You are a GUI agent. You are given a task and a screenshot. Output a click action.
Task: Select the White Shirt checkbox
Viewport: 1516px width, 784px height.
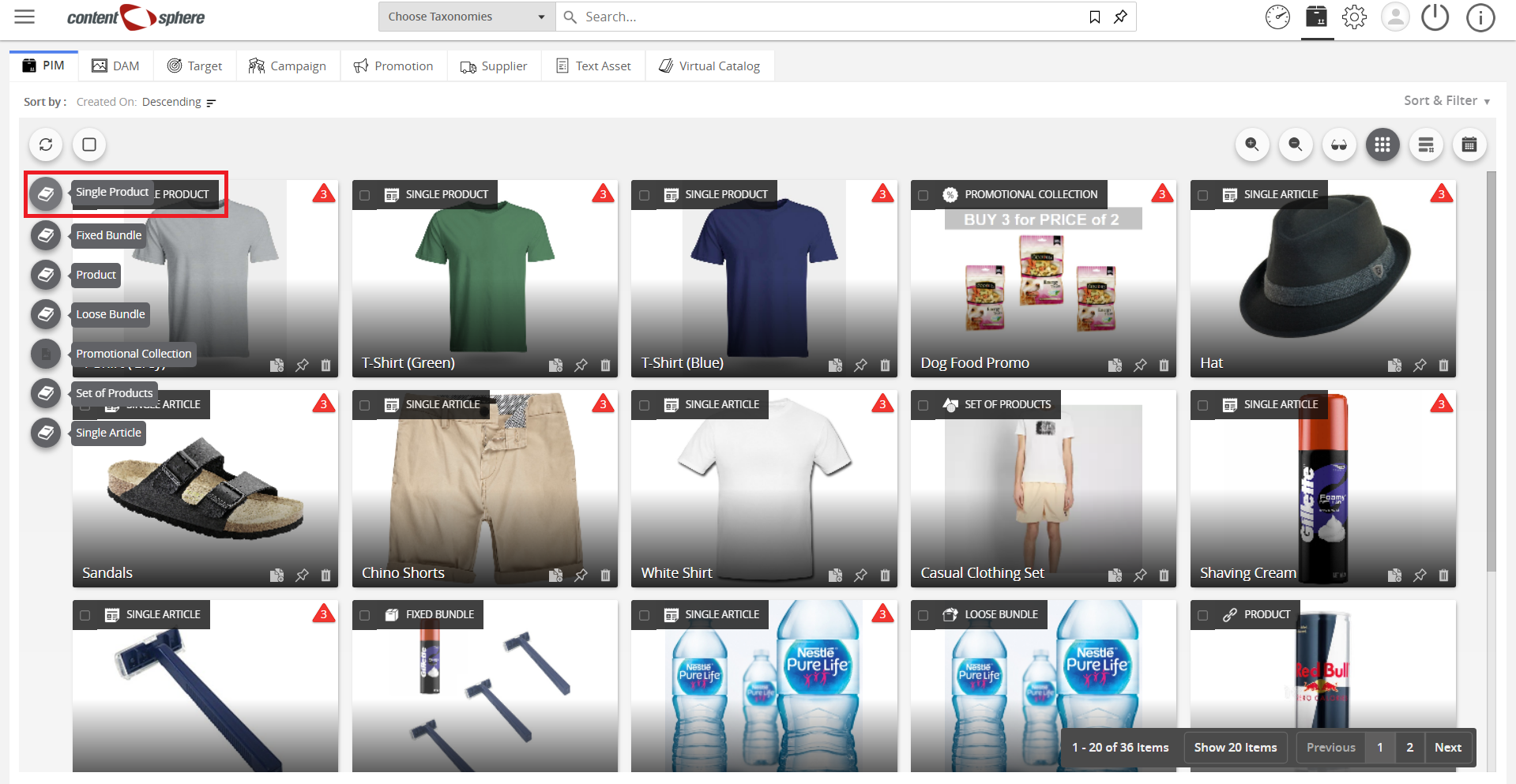645,405
